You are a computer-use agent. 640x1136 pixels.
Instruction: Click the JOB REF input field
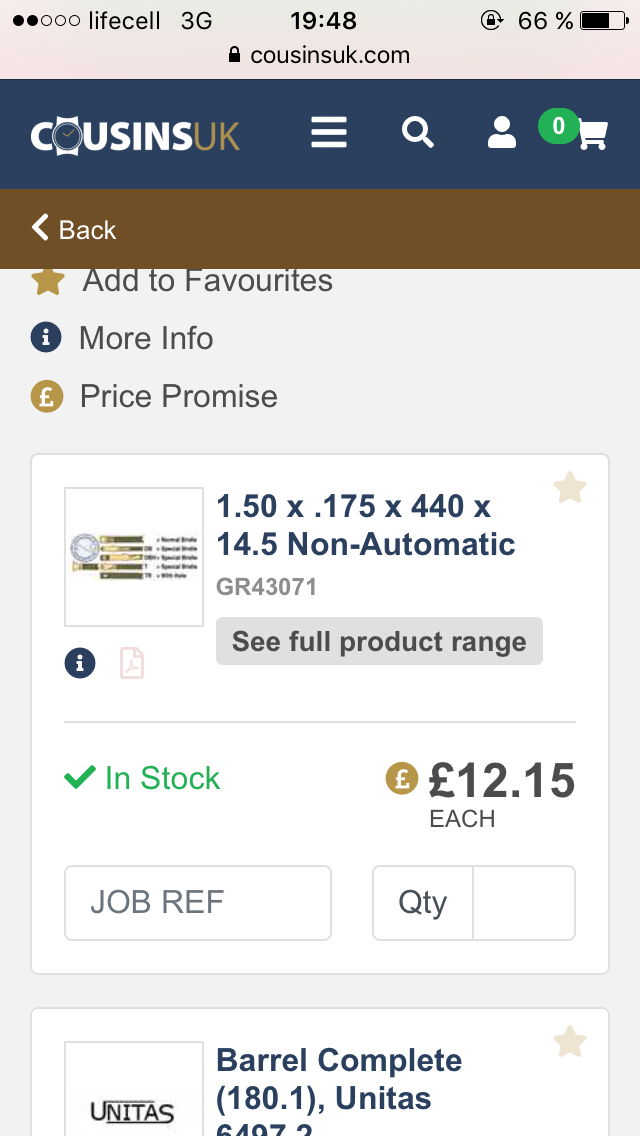(198, 903)
